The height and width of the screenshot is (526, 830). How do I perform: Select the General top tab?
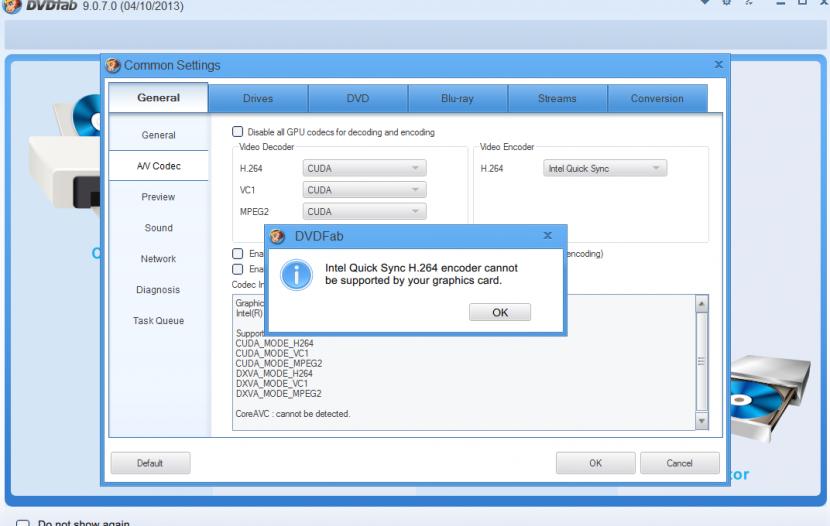pos(158,98)
